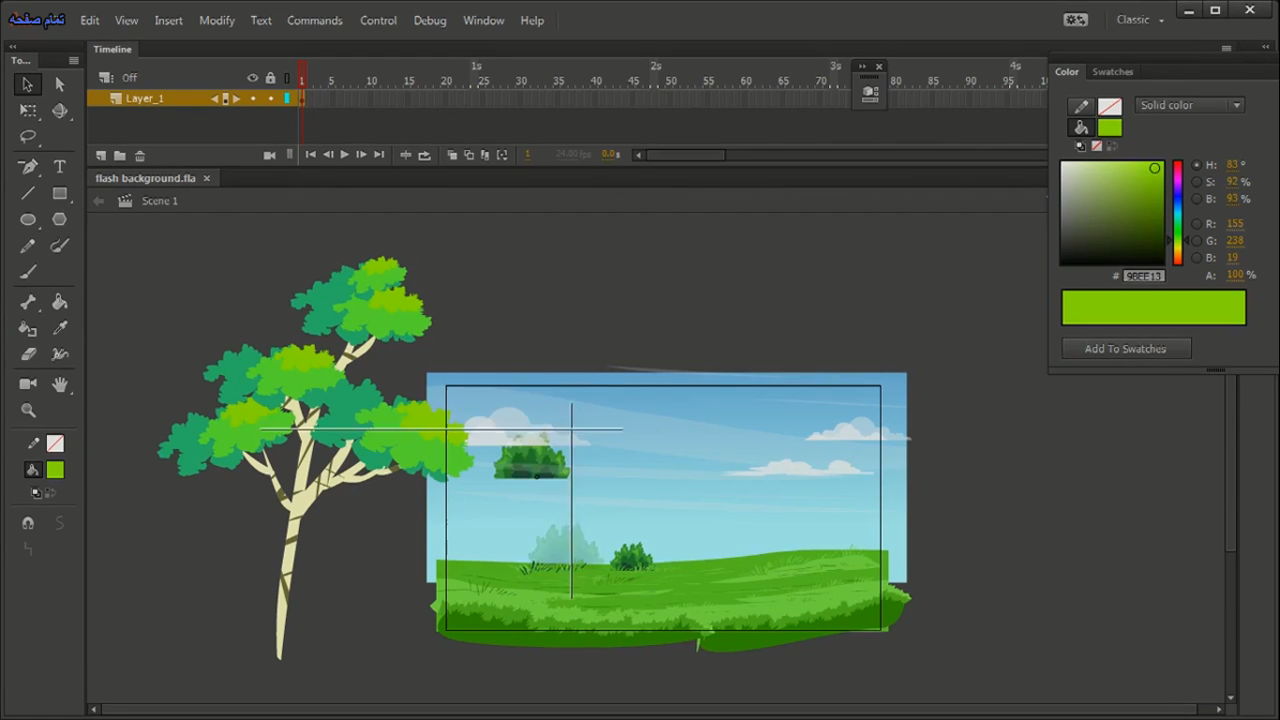Open the Control menu

click(x=378, y=20)
